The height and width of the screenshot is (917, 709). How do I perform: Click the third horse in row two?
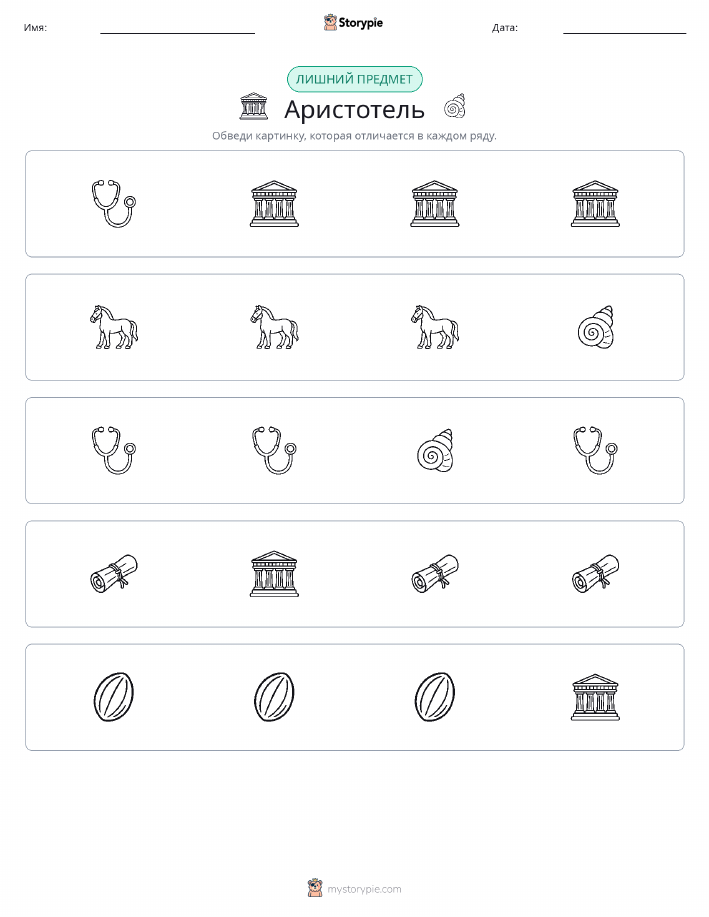point(435,328)
